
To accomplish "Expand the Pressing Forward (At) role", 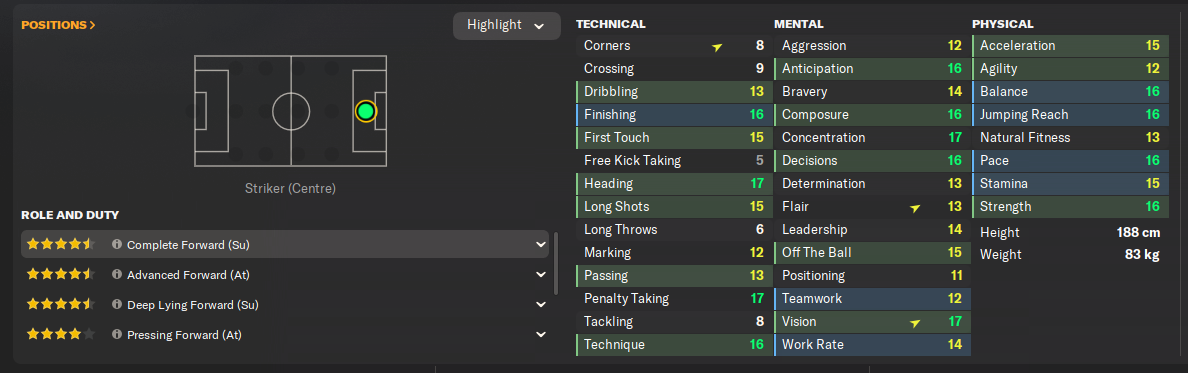I will pyautogui.click(x=541, y=334).
